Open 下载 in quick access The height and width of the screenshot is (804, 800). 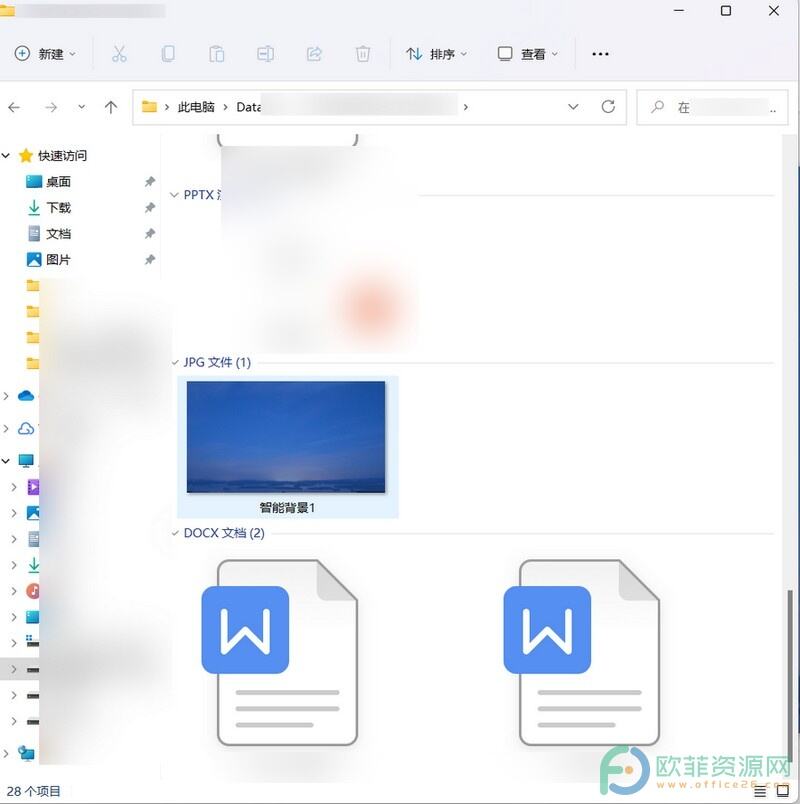click(58, 208)
